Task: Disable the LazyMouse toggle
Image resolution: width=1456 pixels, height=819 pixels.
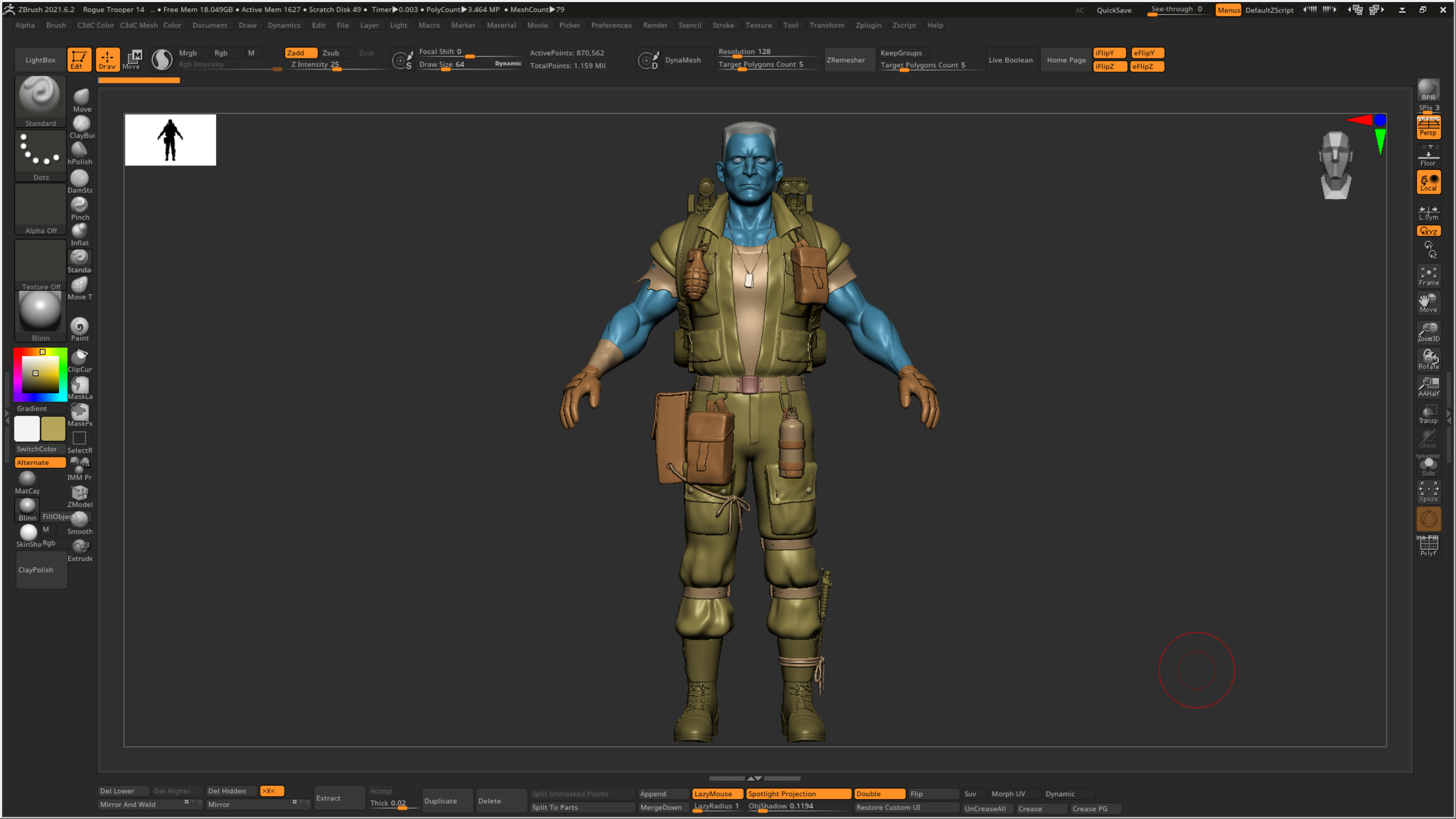Action: (717, 793)
